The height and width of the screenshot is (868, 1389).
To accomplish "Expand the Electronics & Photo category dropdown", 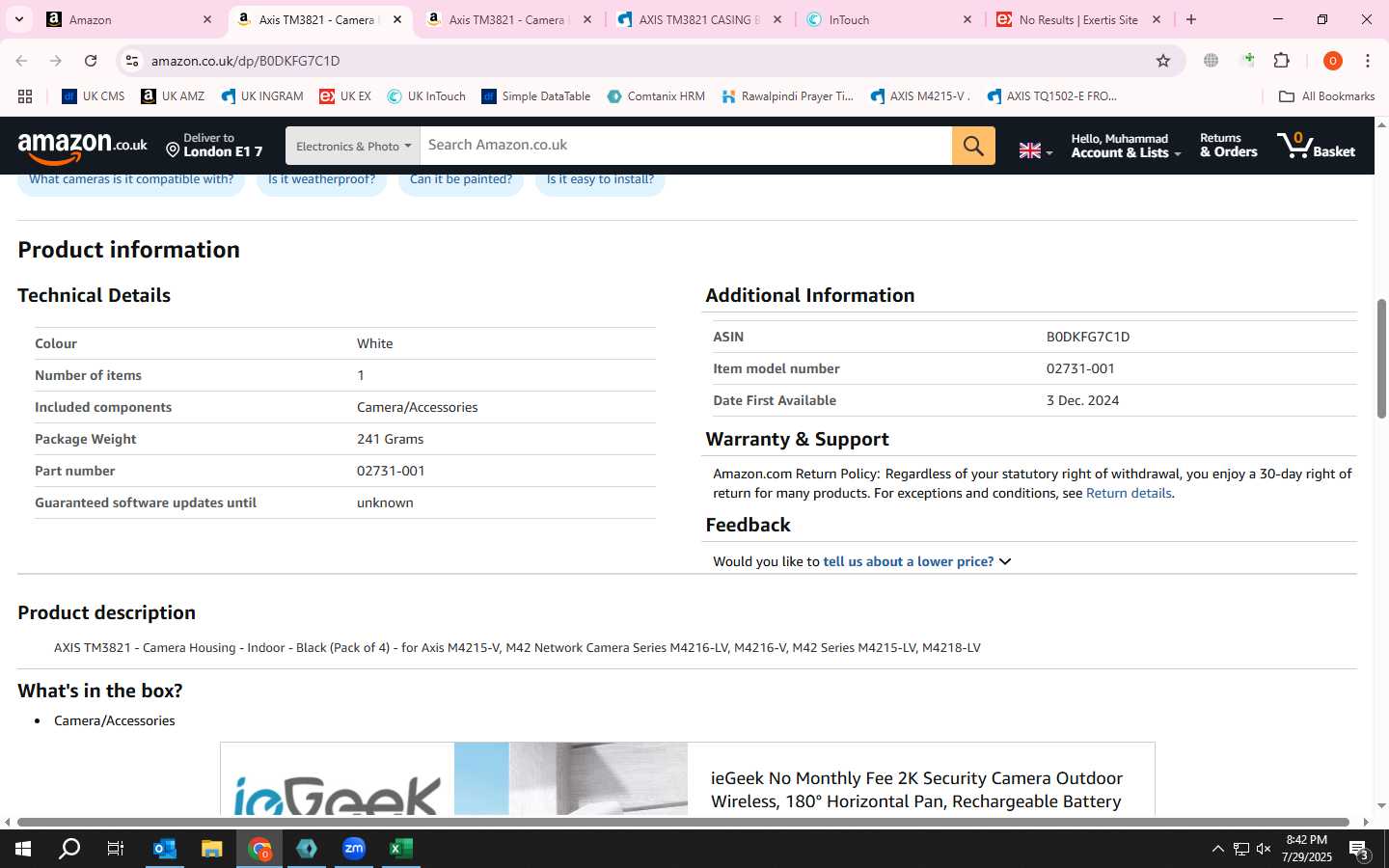I will [353, 146].
